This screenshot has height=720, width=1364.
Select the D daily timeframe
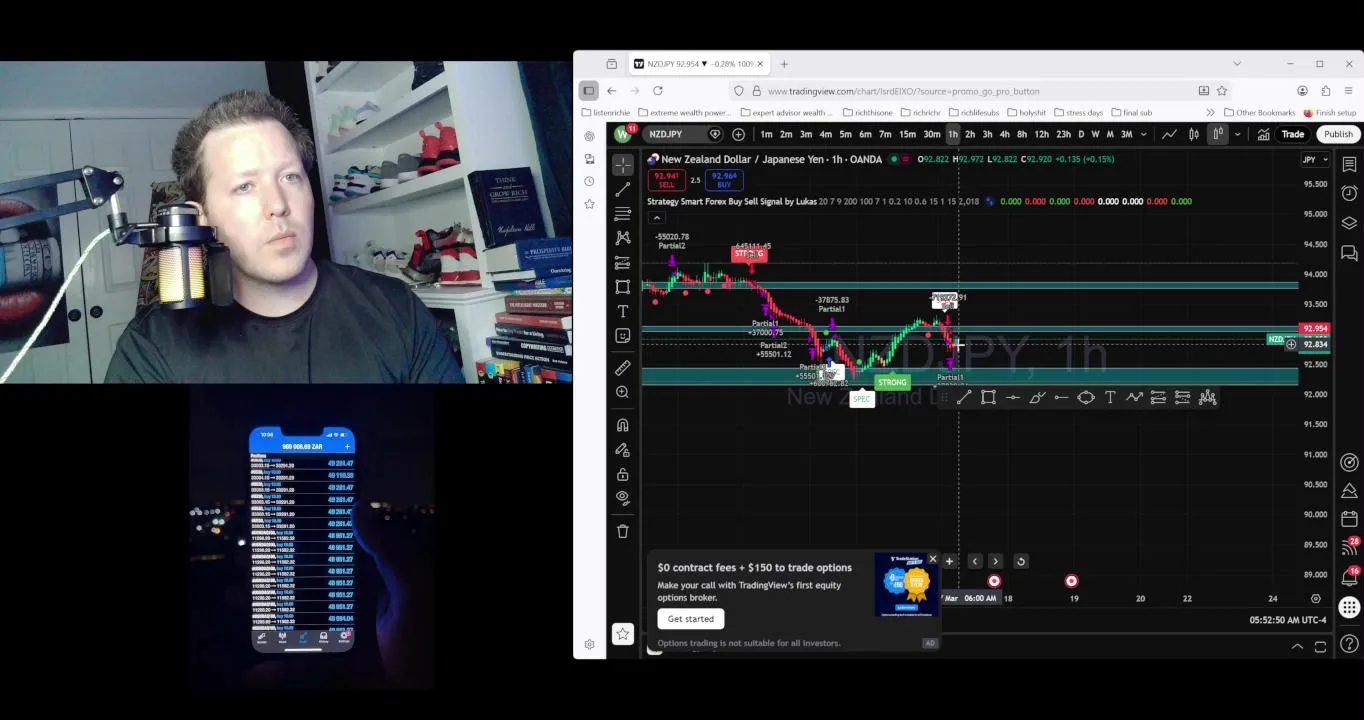coord(1080,134)
